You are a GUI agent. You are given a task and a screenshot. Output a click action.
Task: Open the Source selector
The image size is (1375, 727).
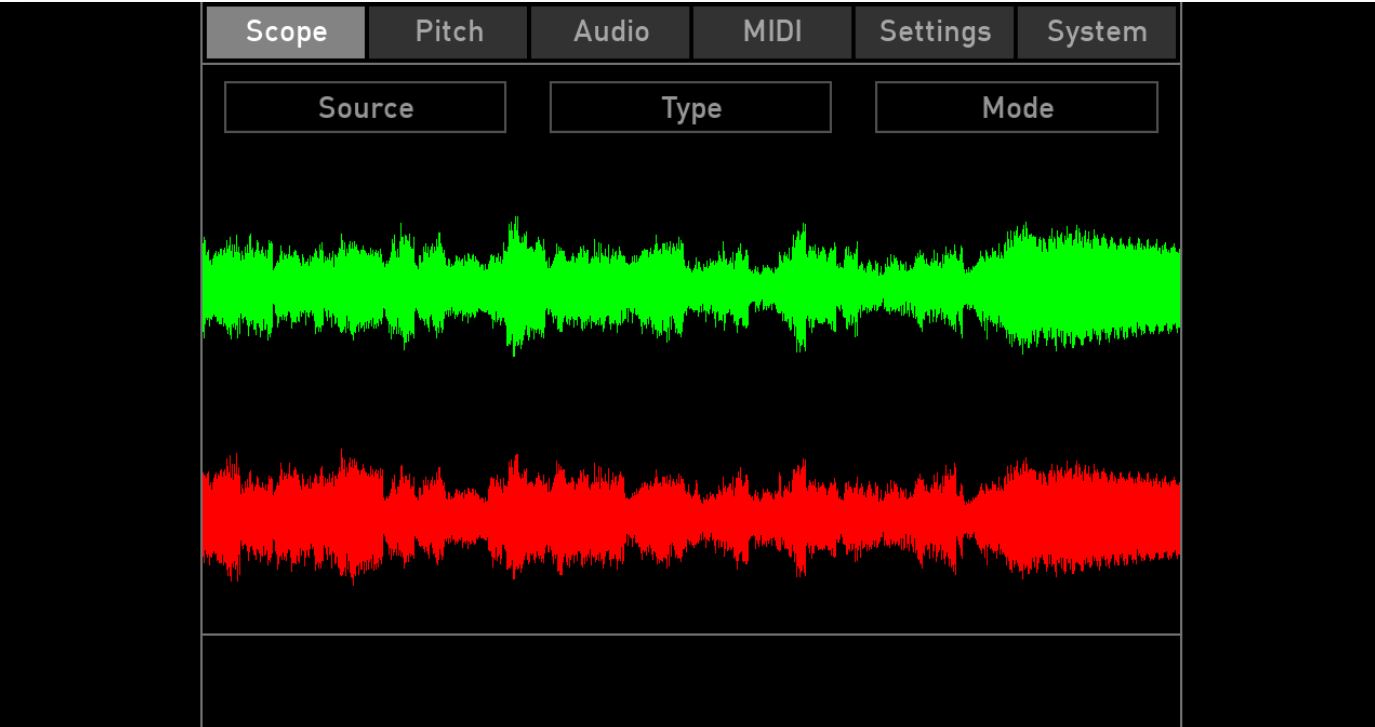tap(365, 107)
